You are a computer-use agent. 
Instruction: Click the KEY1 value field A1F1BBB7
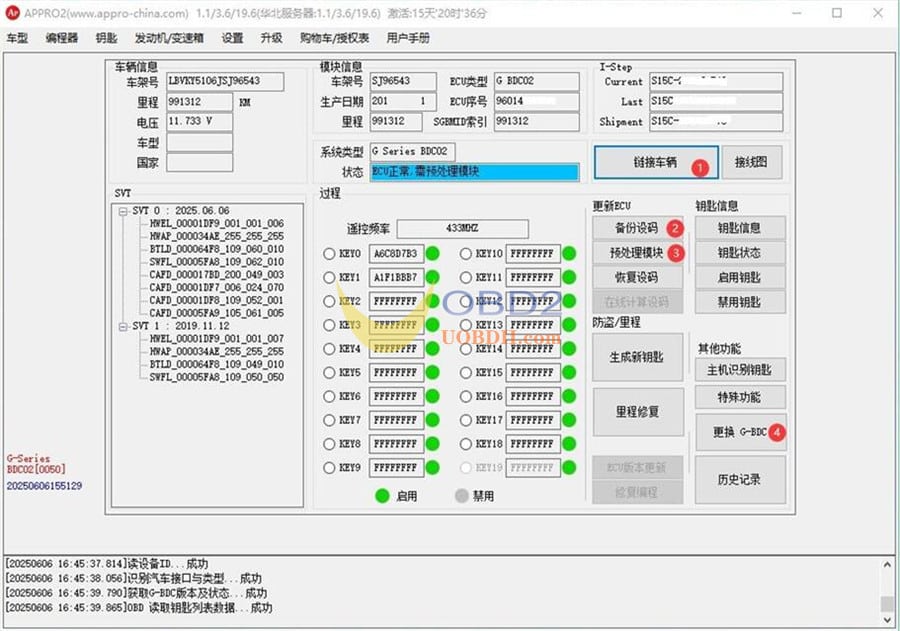click(396, 277)
